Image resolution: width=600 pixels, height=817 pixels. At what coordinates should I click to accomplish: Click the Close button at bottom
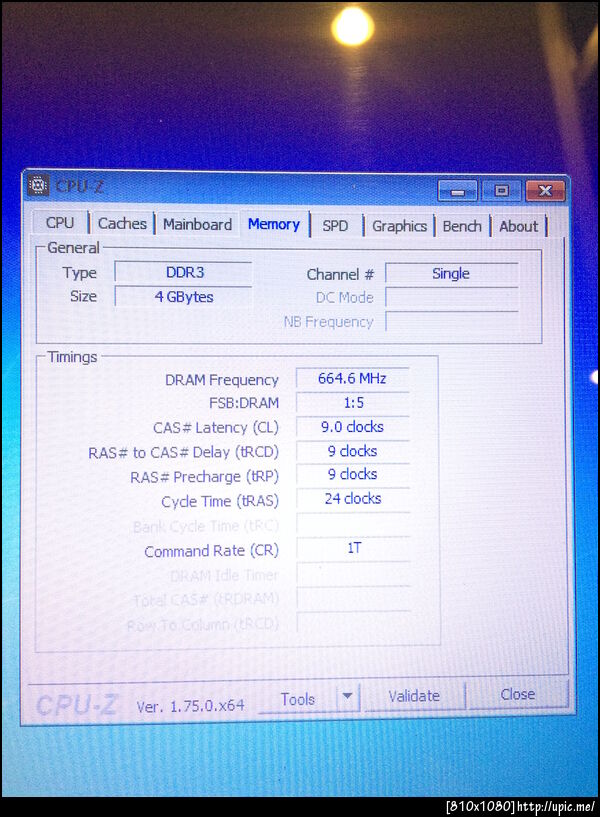tap(518, 694)
